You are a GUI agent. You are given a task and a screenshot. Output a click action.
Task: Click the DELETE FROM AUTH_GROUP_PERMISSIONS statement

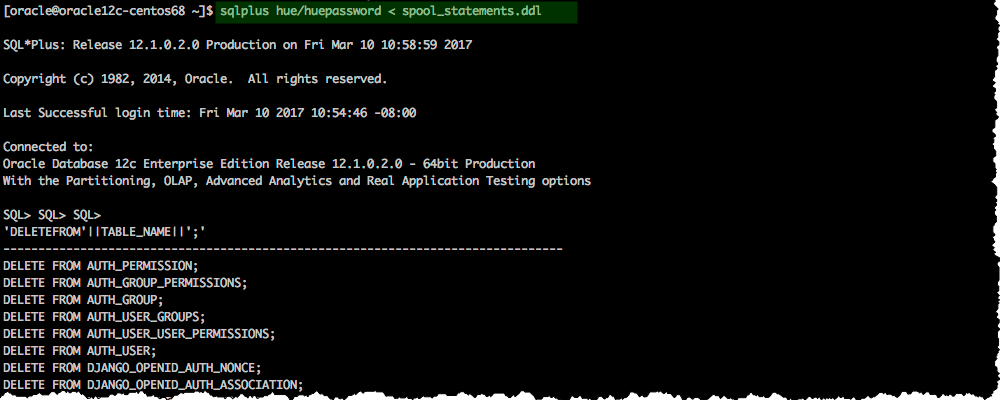(125, 283)
